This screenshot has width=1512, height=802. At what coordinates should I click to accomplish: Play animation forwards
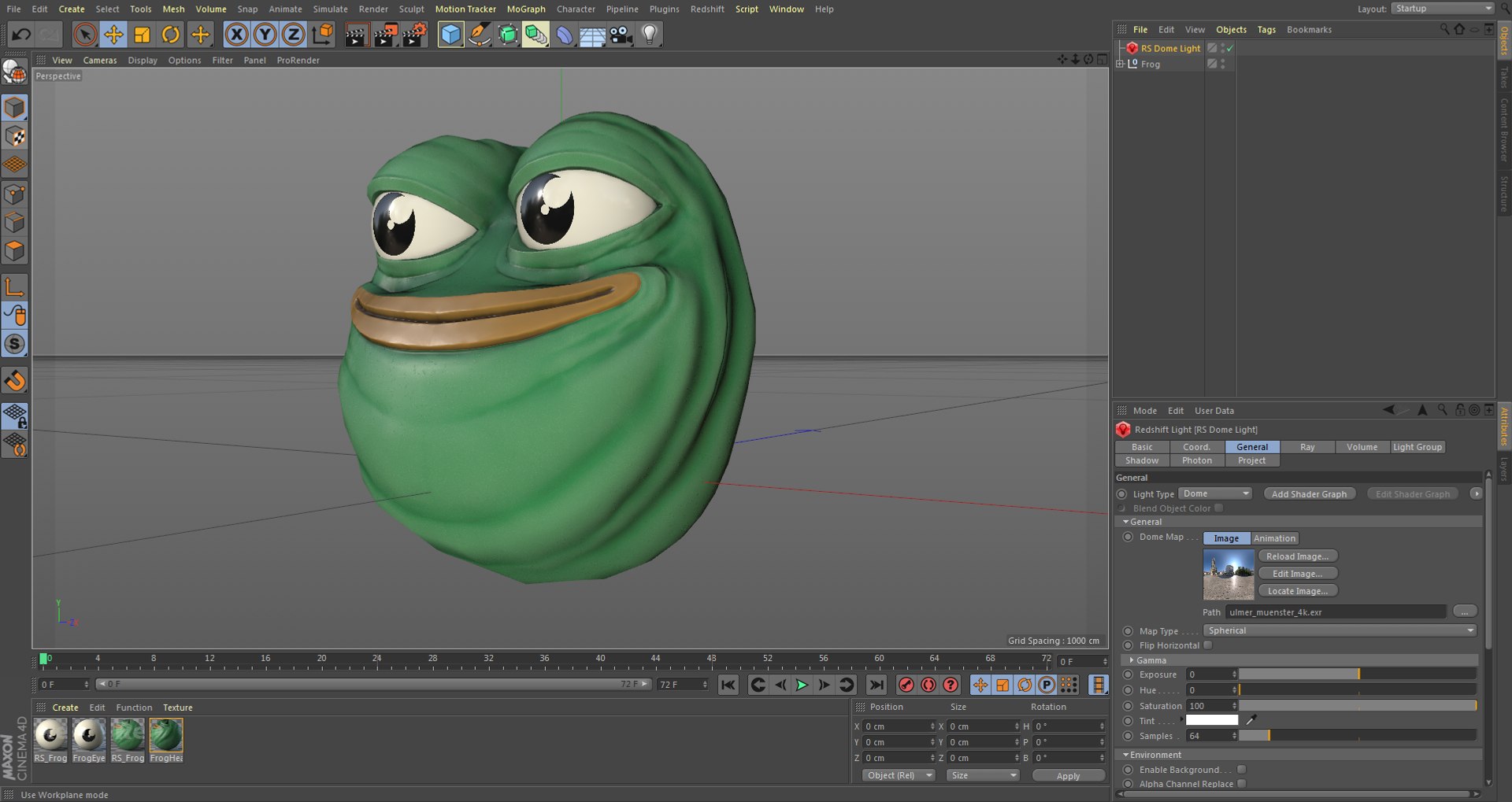tap(802, 685)
